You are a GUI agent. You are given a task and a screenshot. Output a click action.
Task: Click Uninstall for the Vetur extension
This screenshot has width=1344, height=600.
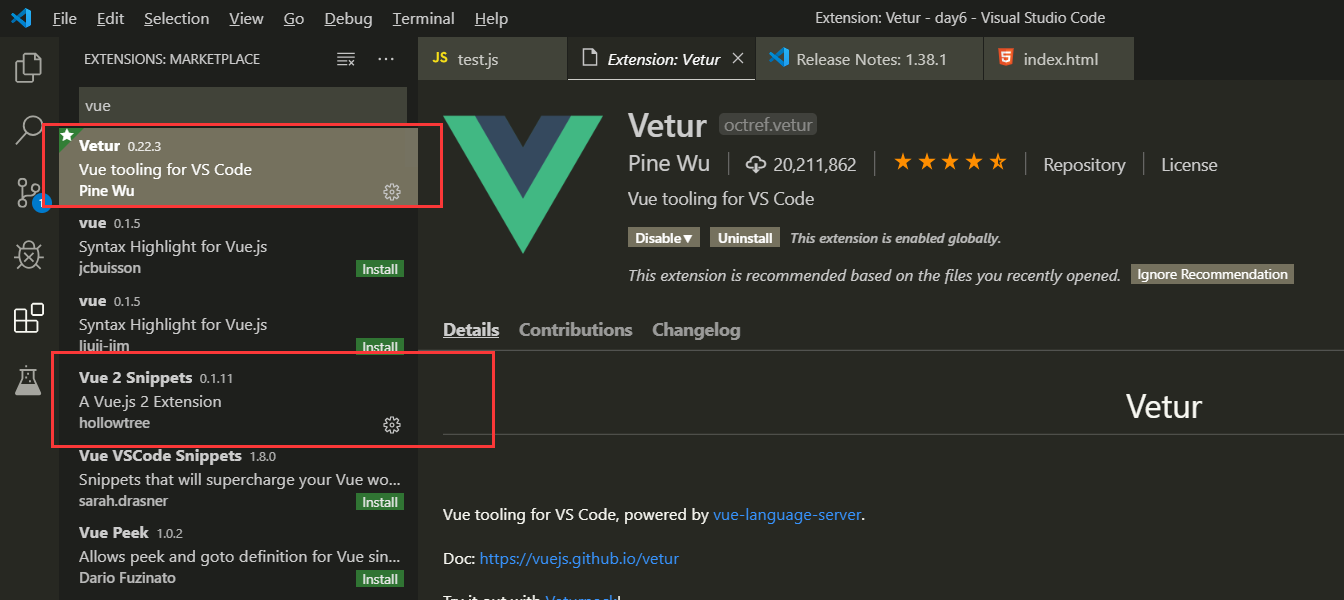click(x=744, y=237)
